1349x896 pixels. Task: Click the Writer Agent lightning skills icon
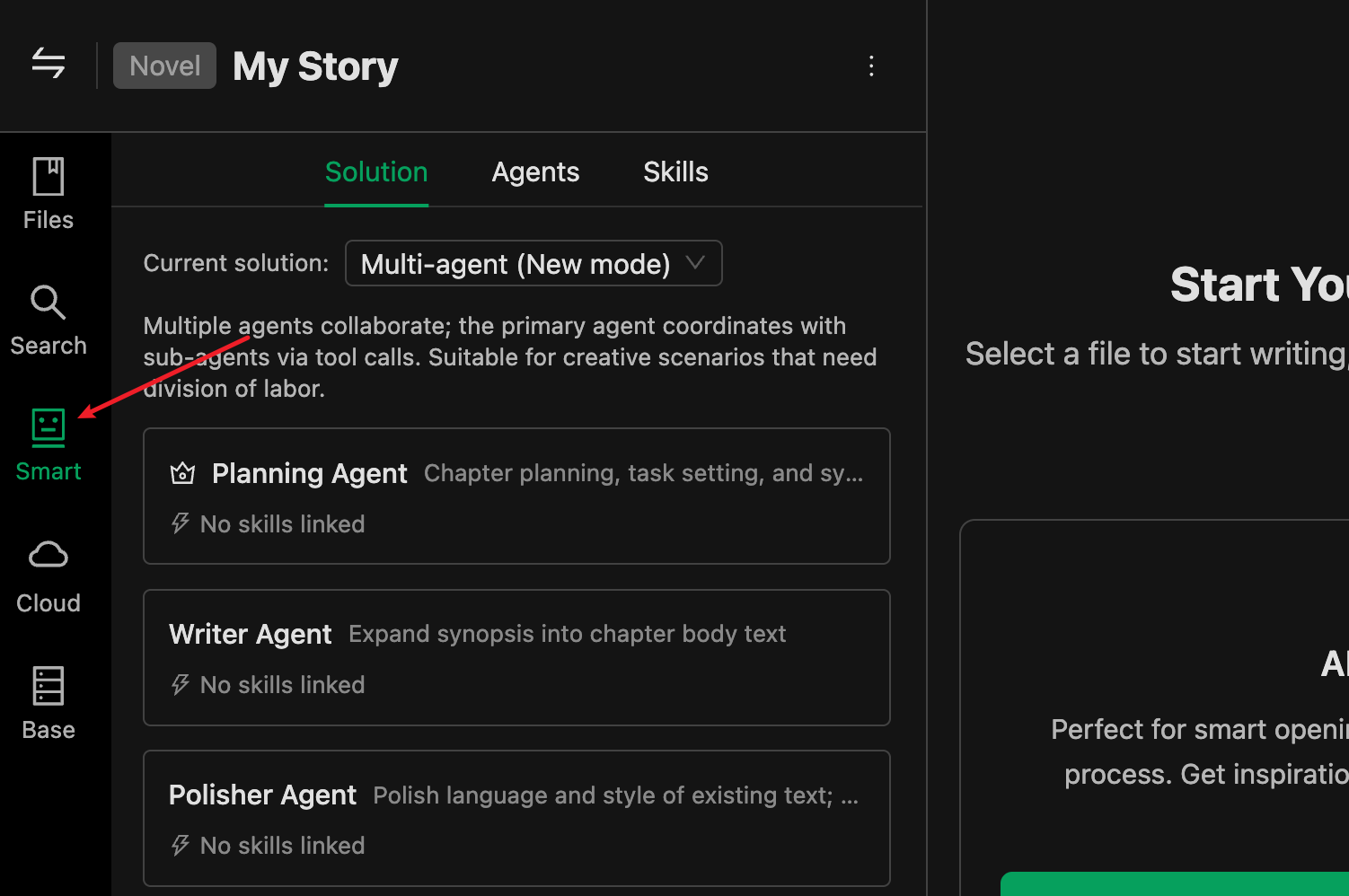click(181, 685)
